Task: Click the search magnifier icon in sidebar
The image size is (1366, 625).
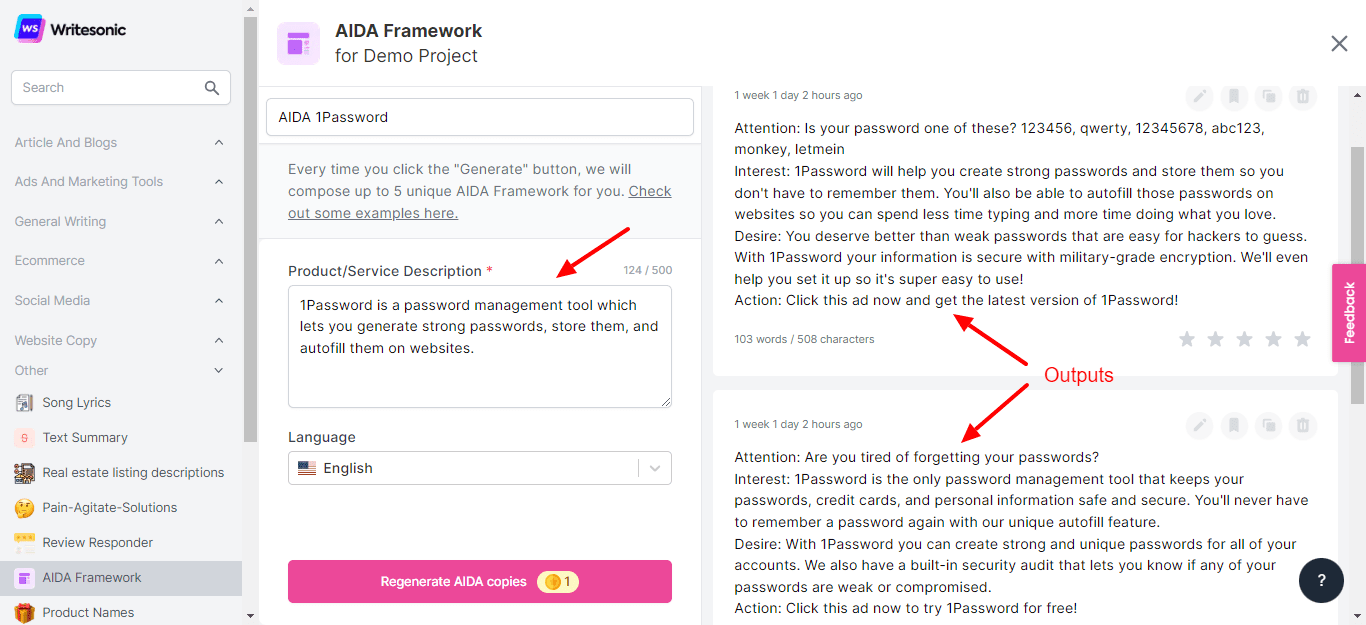Action: [212, 88]
